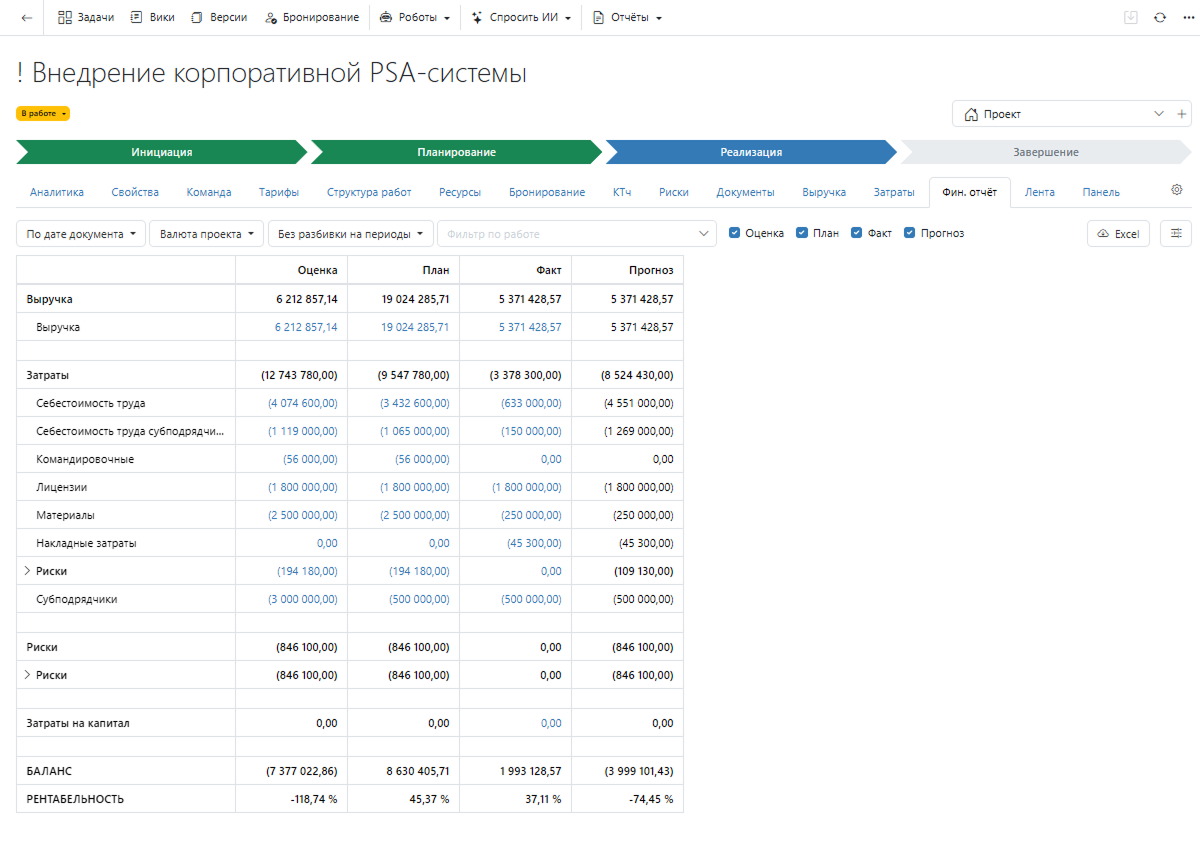The width and height of the screenshot is (1200, 849).
Task: Switch to the Ресурсы tab
Action: [x=460, y=192]
